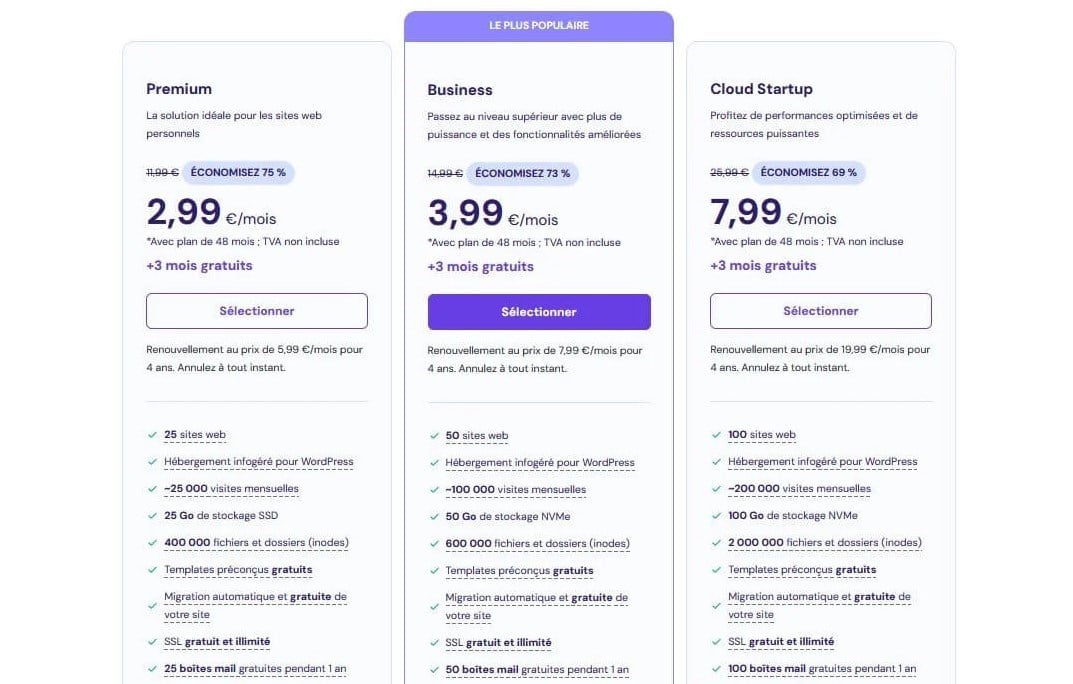Click '~100 000 visites mensuelles' feature
Screen dimensions: 1073x684
[x=515, y=490]
